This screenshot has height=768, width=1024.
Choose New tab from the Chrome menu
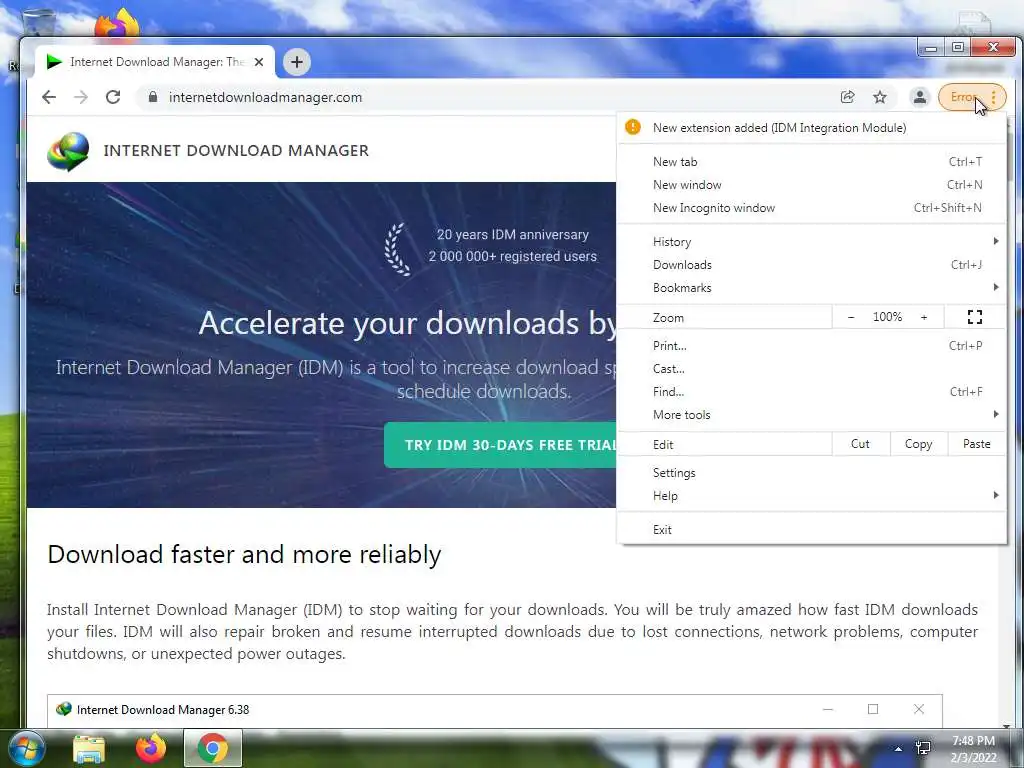tap(811, 161)
